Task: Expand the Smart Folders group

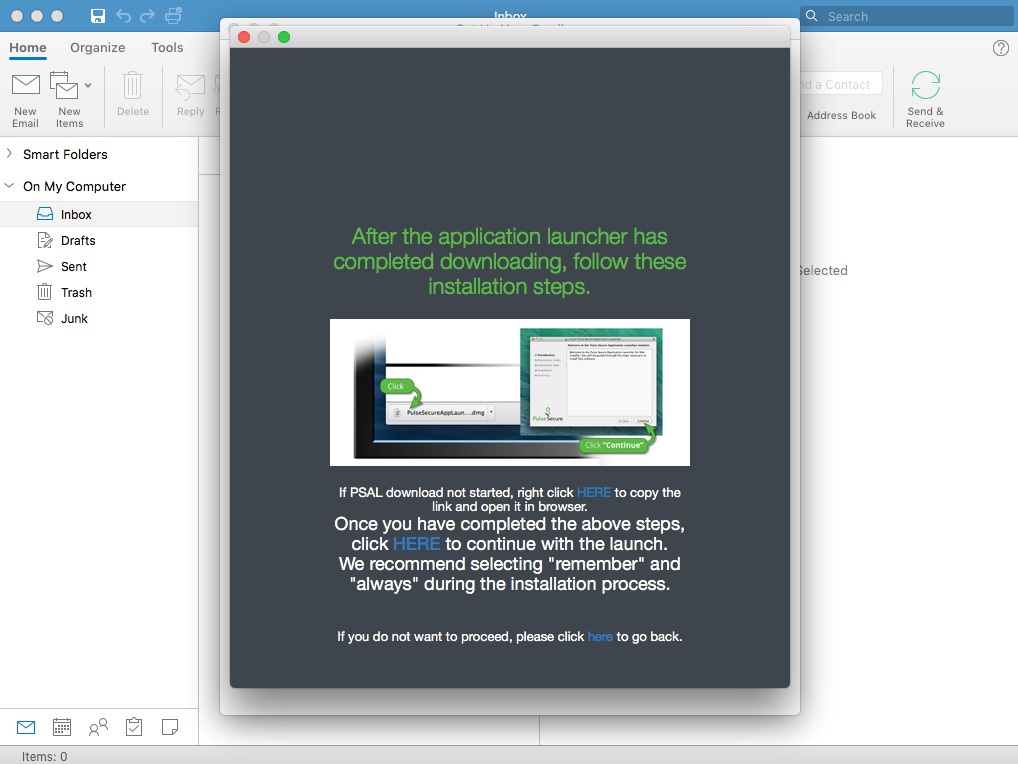Action: click(x=9, y=154)
